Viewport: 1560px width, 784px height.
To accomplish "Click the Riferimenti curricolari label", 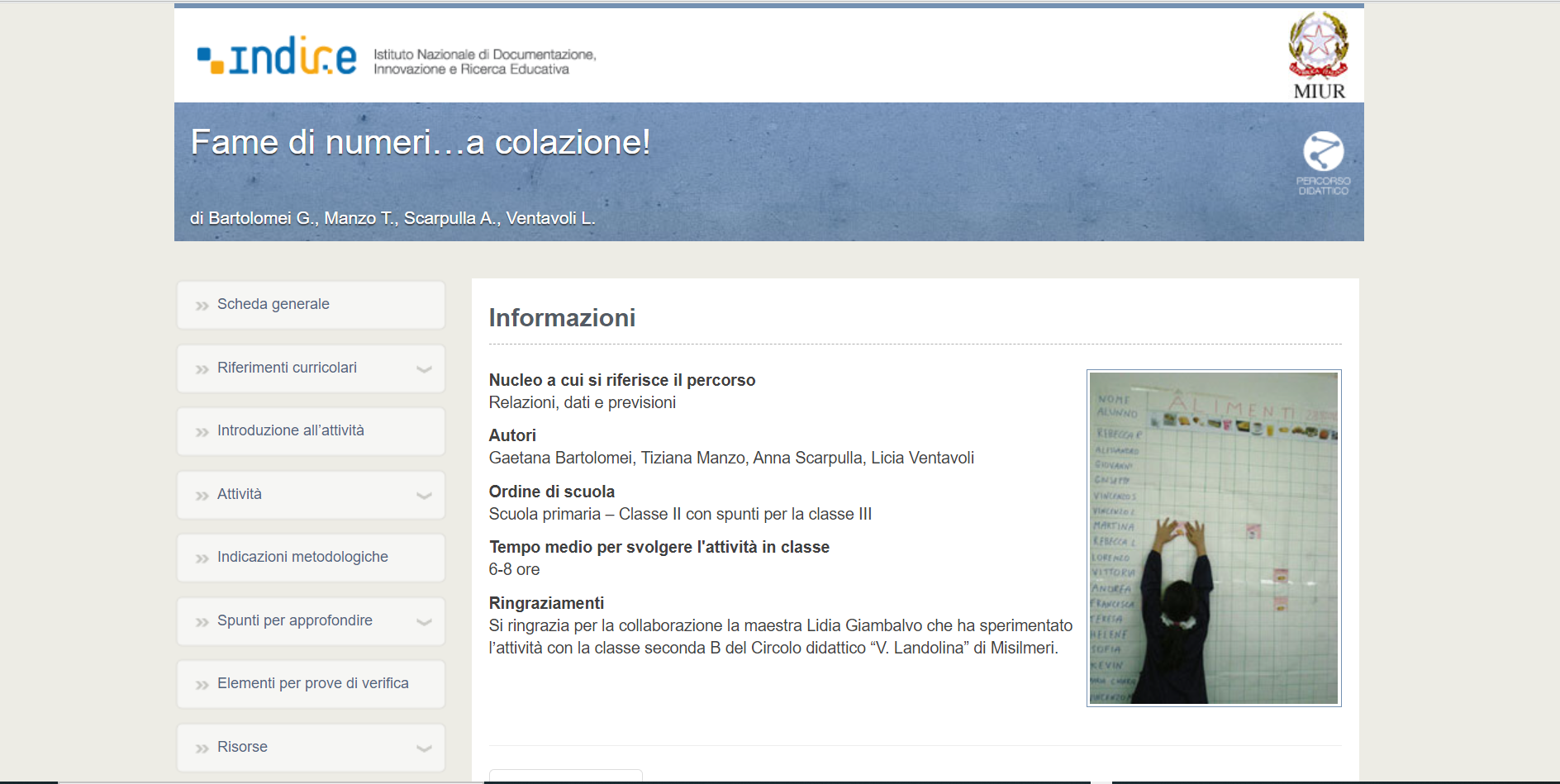I will coord(287,368).
